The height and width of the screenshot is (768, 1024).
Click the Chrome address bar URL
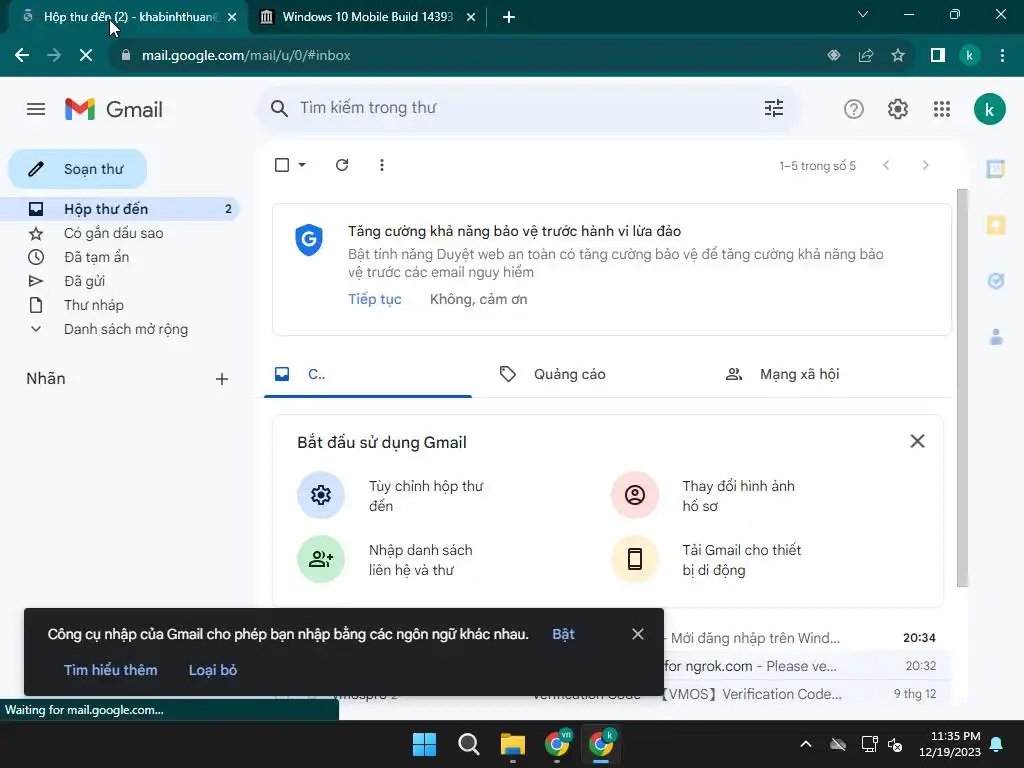(x=246, y=56)
